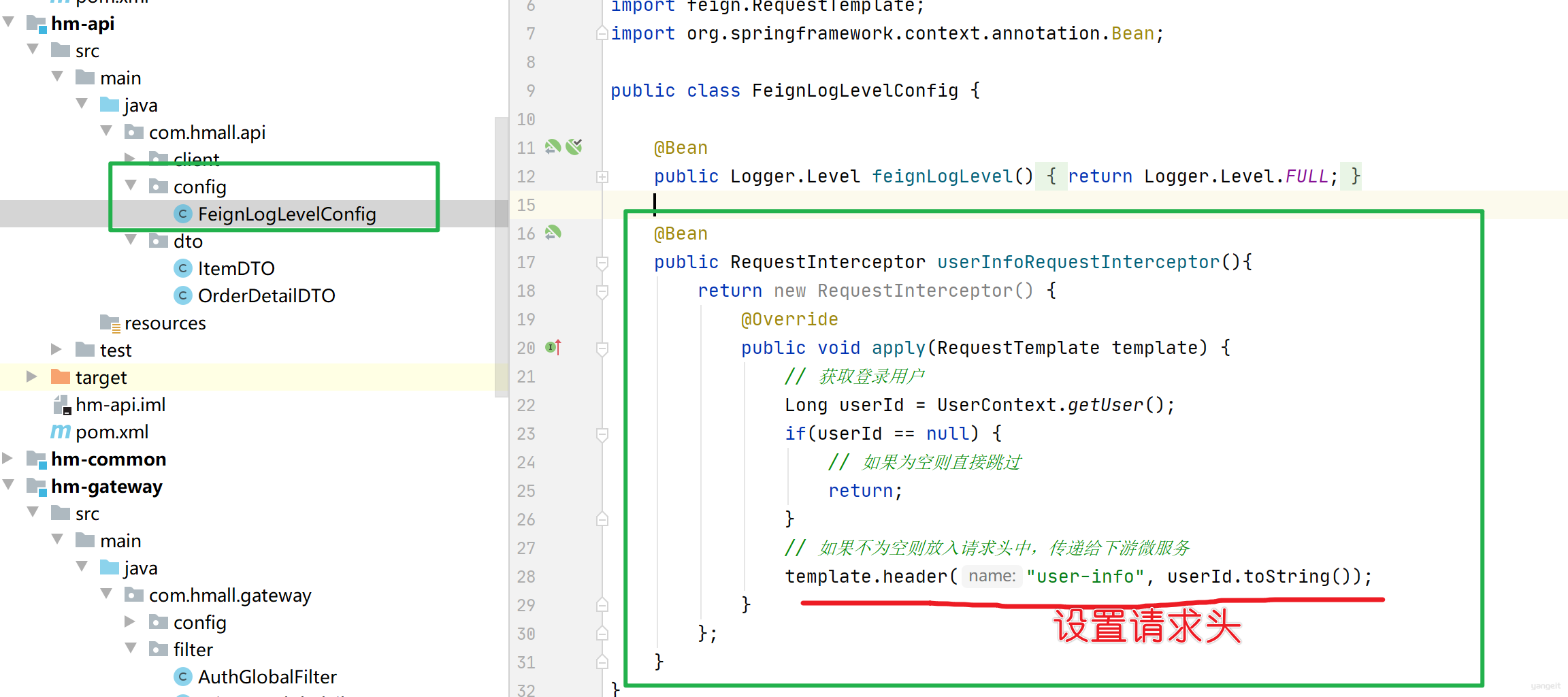Click the second Spring bean gutter icon on line 11
Viewport: 1568px width, 697px height.
574,146
